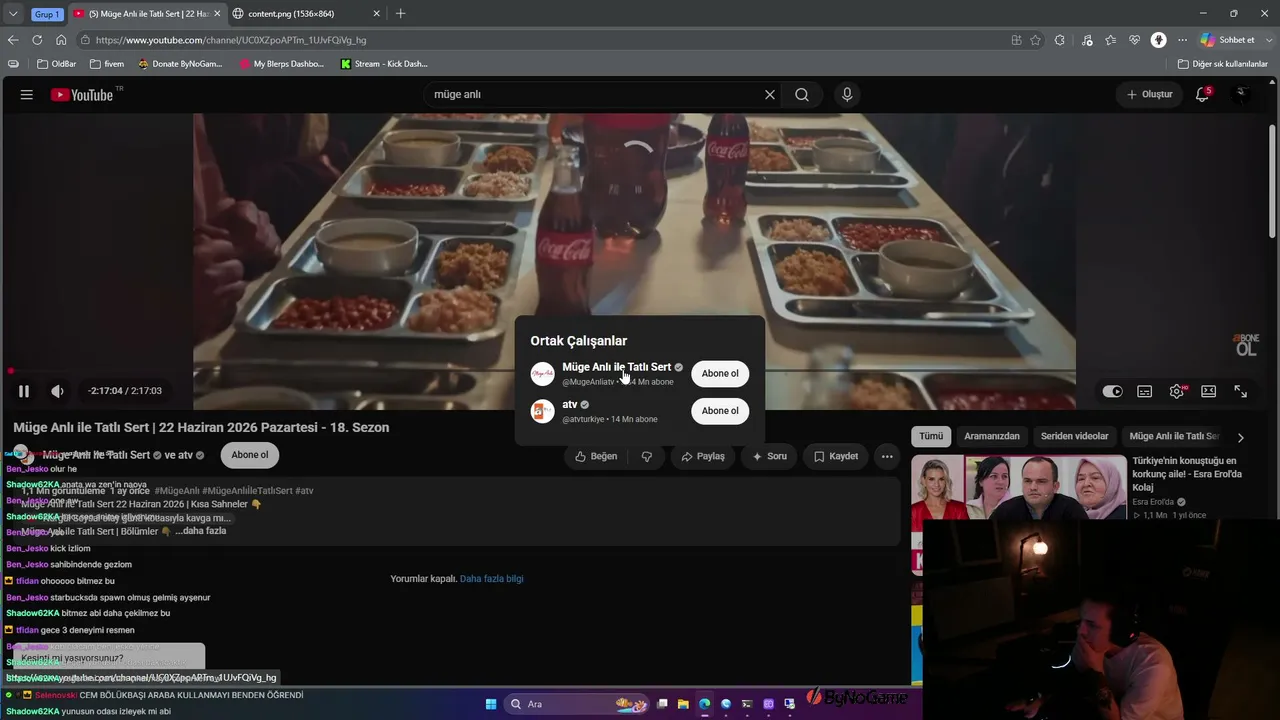Image resolution: width=1280 pixels, height=720 pixels.
Task: Click the Grup 1 tab group label
Action: [x=46, y=14]
